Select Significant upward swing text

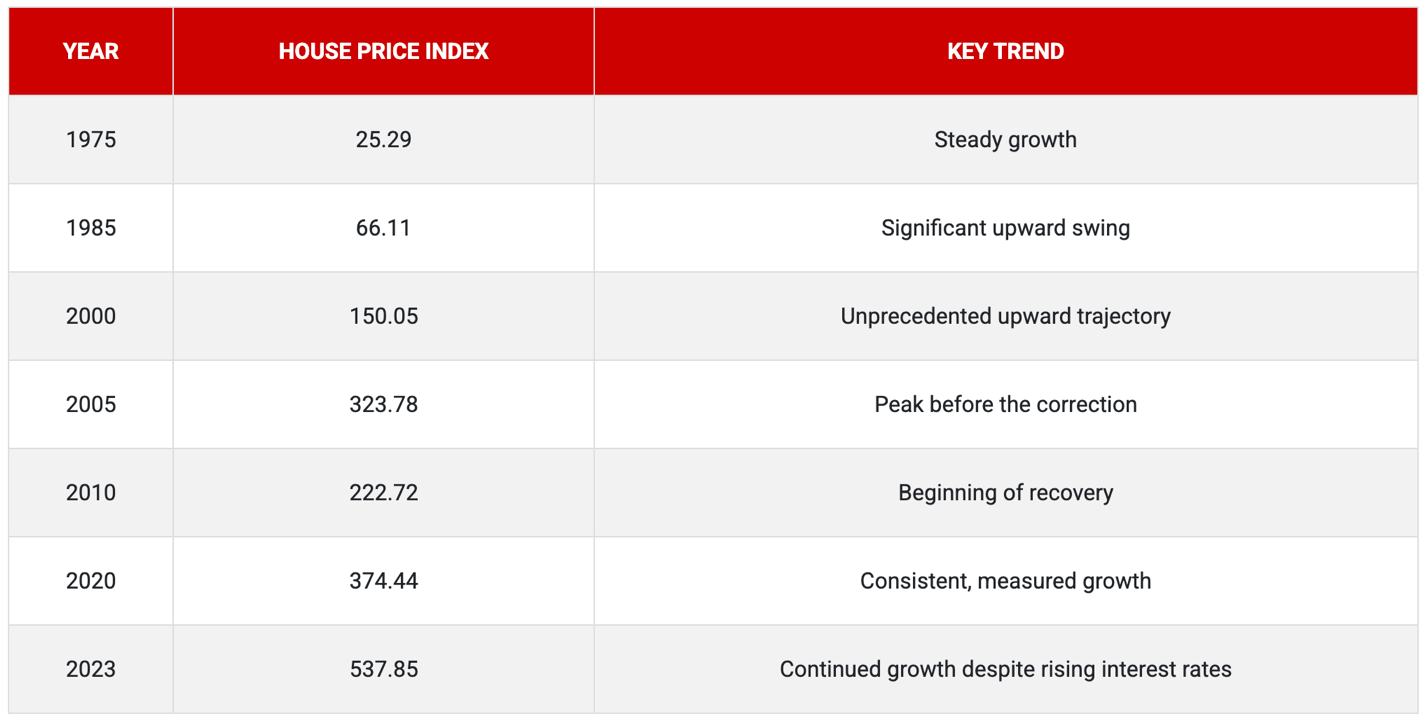coord(1006,228)
